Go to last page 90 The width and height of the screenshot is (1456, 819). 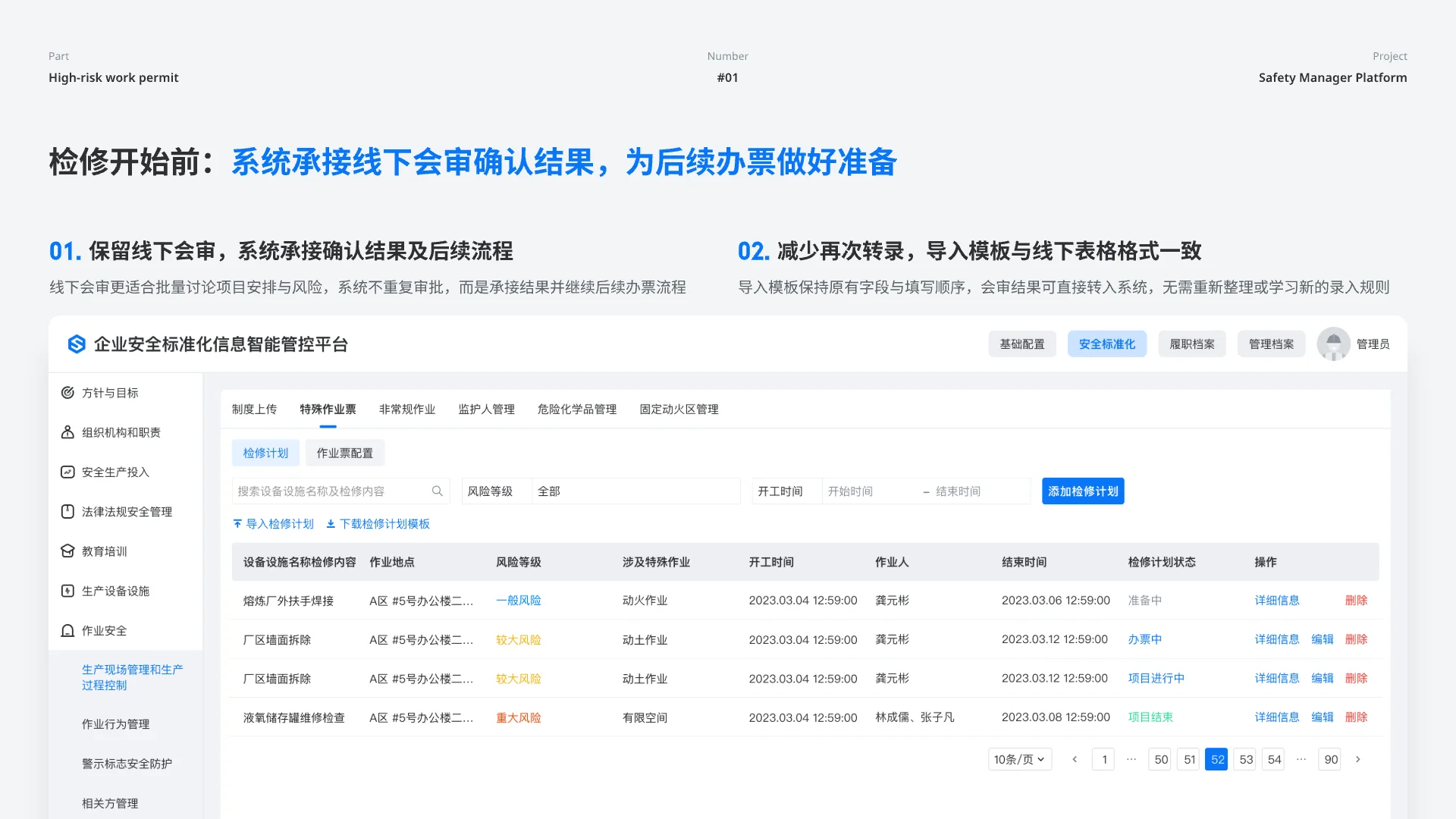point(1330,759)
